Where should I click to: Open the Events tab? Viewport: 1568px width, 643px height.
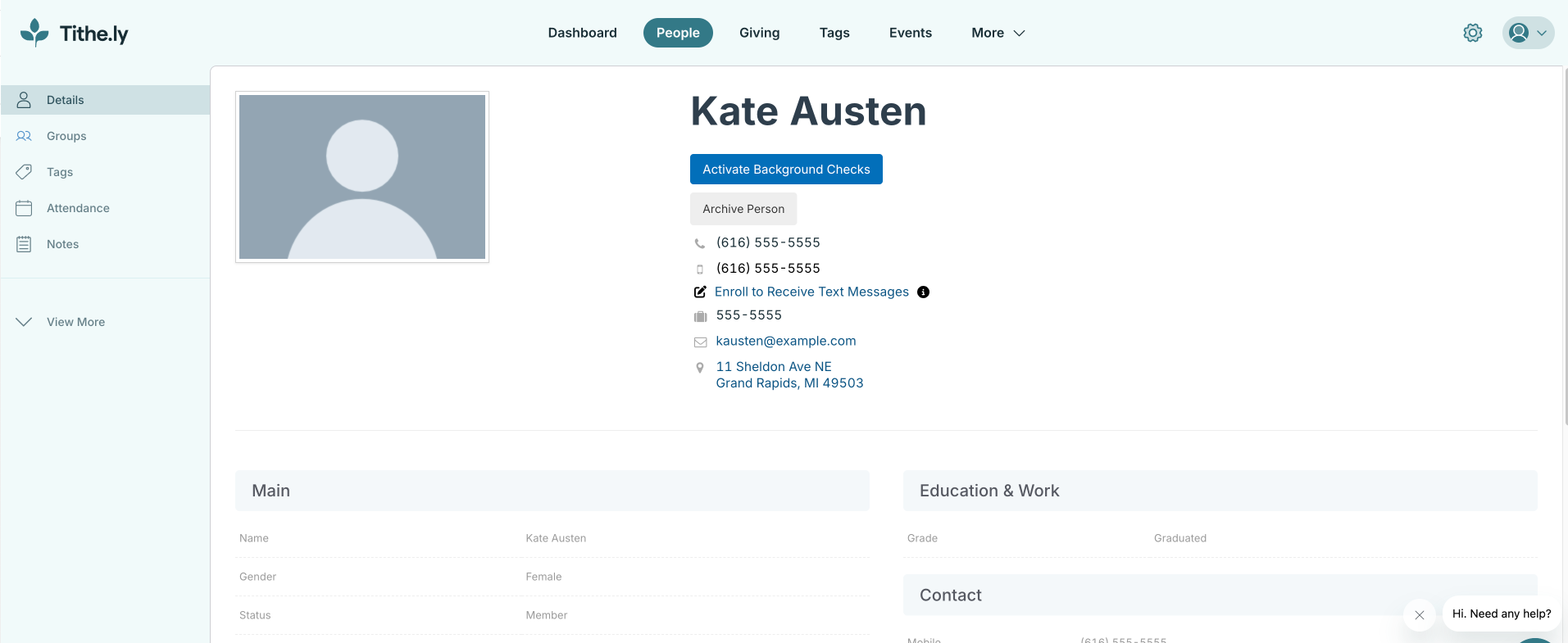tap(911, 33)
